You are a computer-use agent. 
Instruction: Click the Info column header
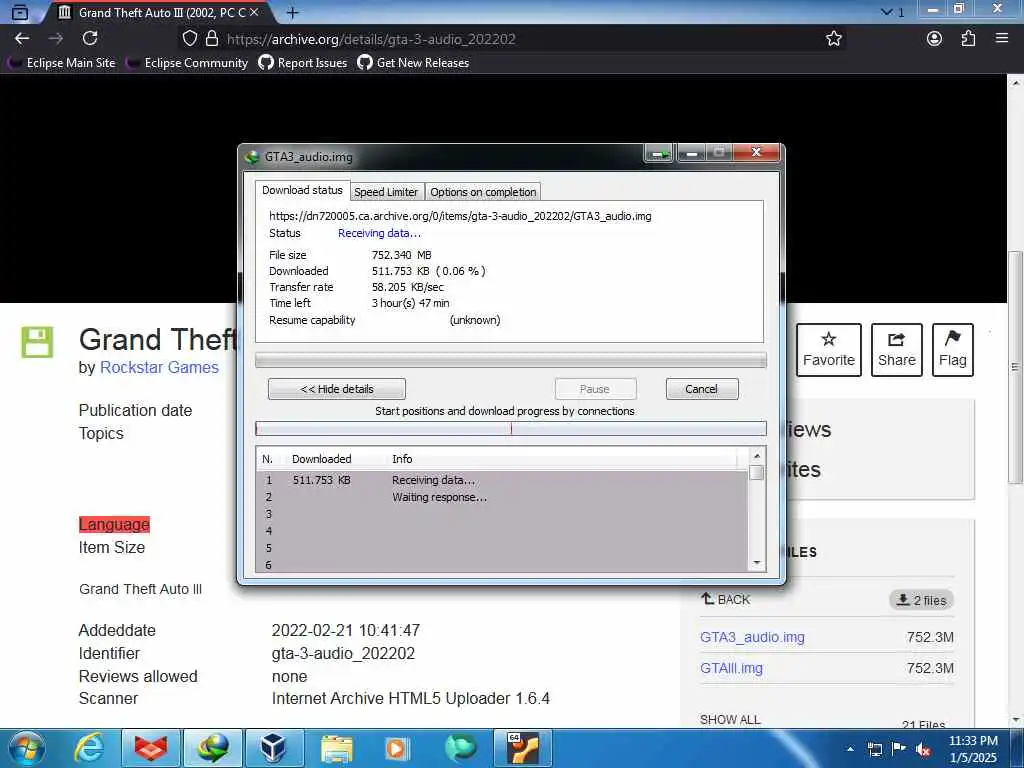click(402, 459)
